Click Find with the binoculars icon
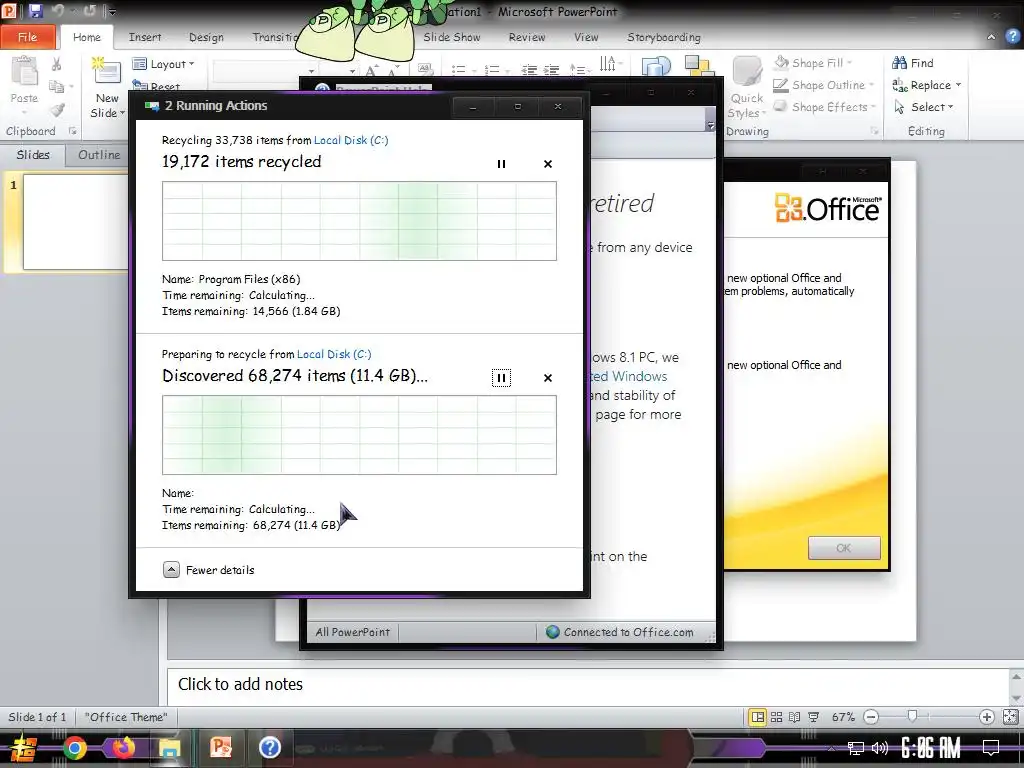The image size is (1024, 768). pos(912,63)
